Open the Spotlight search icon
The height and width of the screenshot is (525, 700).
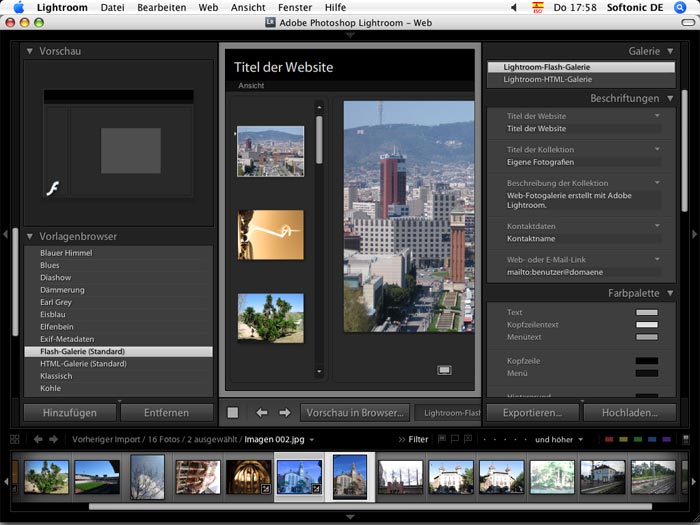tap(679, 8)
